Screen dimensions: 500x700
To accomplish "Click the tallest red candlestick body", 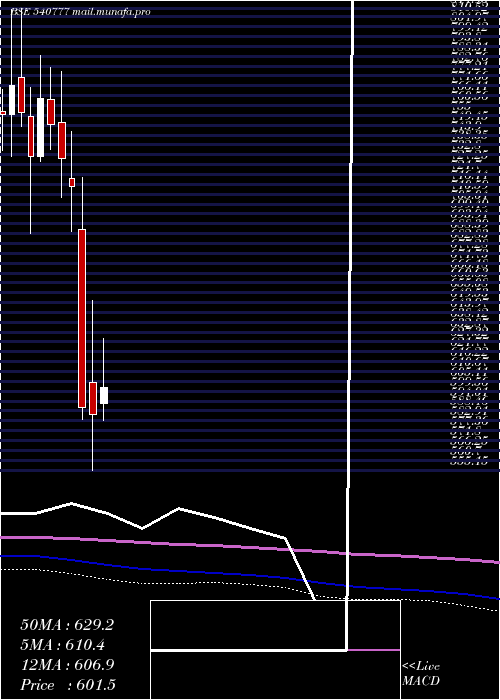I will 82,318.
